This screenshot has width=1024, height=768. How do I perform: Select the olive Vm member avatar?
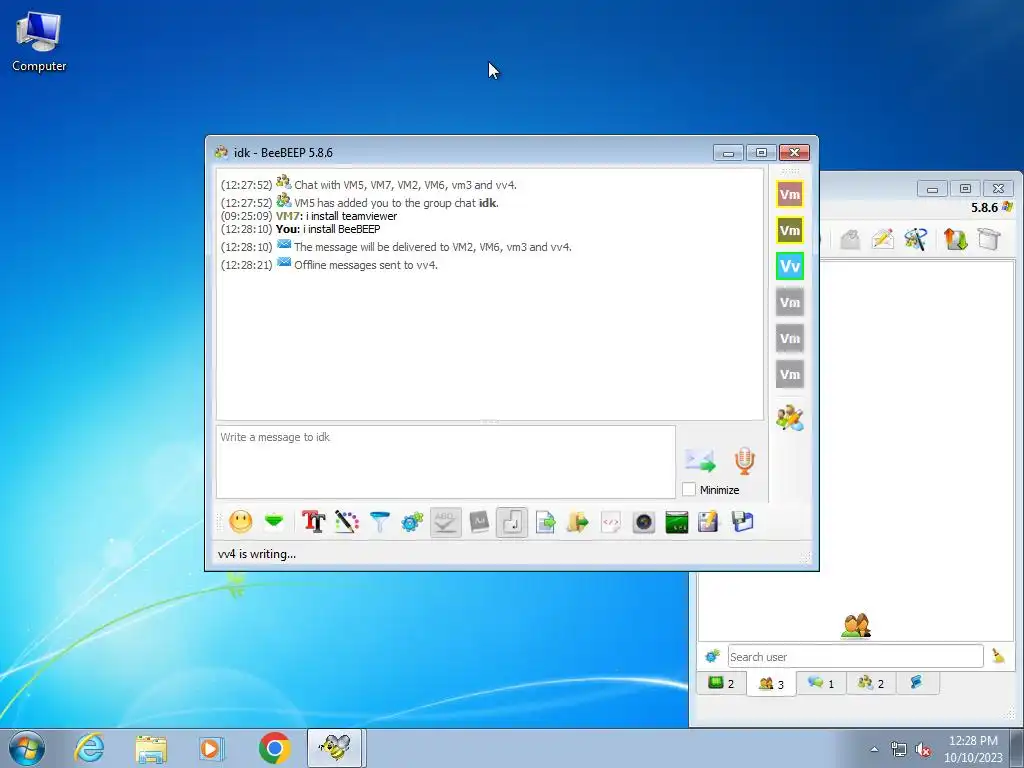tap(790, 230)
